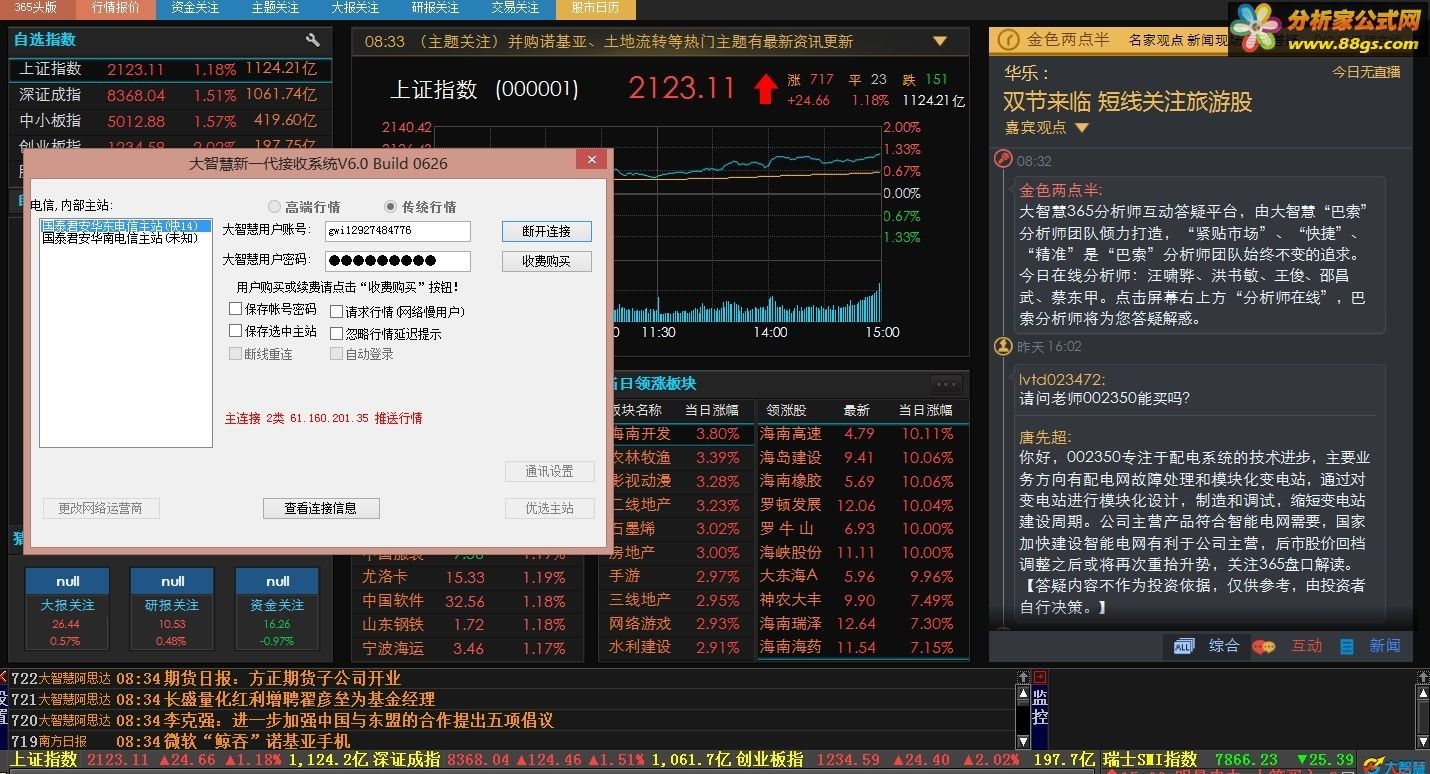Open news 期货日报:方正期货子公司开业

(281, 678)
